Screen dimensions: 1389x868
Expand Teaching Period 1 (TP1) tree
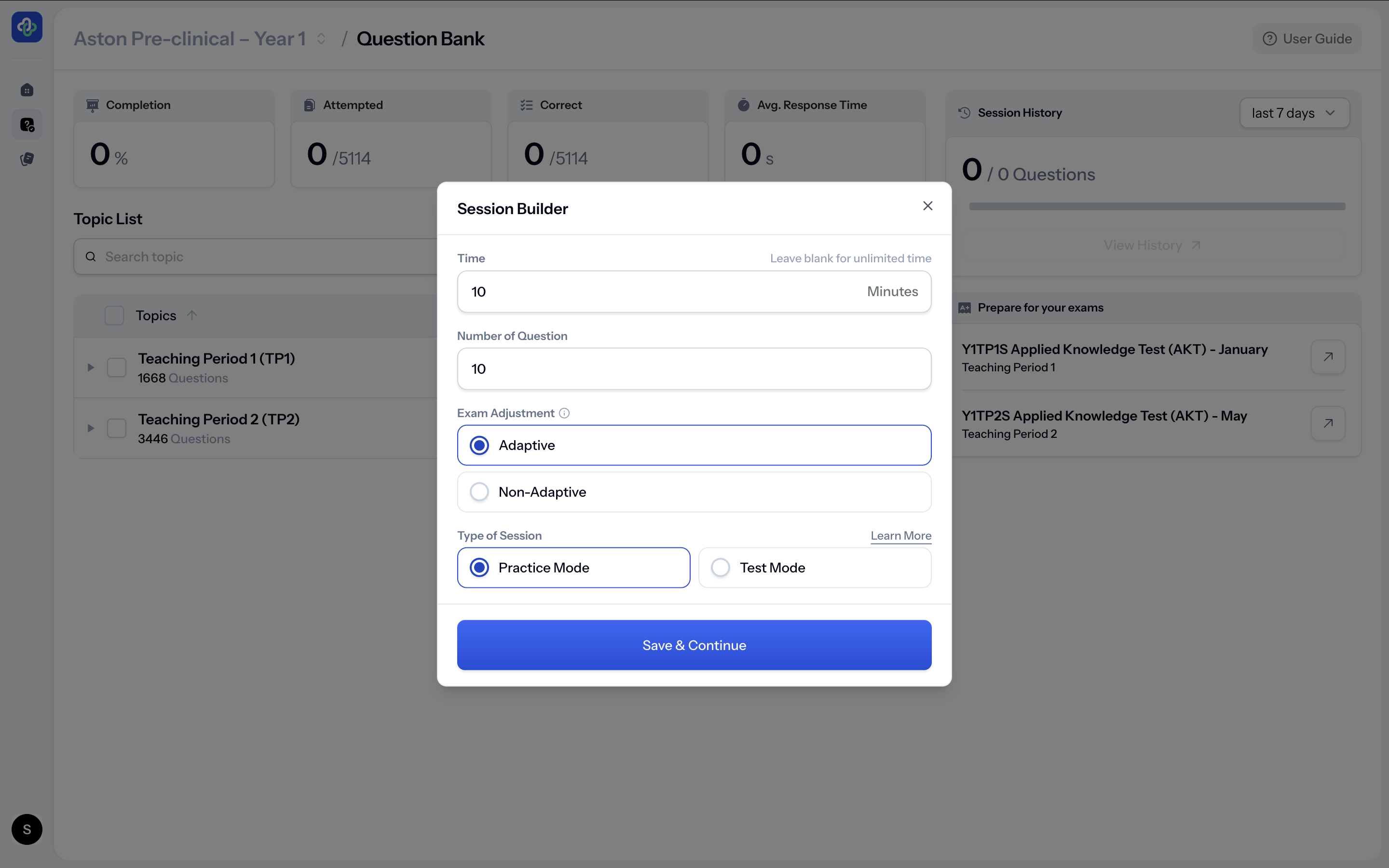point(91,367)
